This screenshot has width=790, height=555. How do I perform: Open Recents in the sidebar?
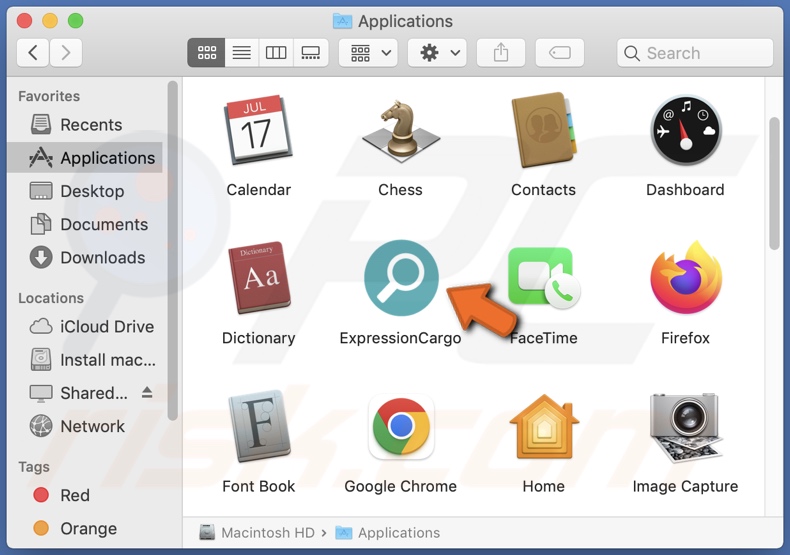pos(85,124)
